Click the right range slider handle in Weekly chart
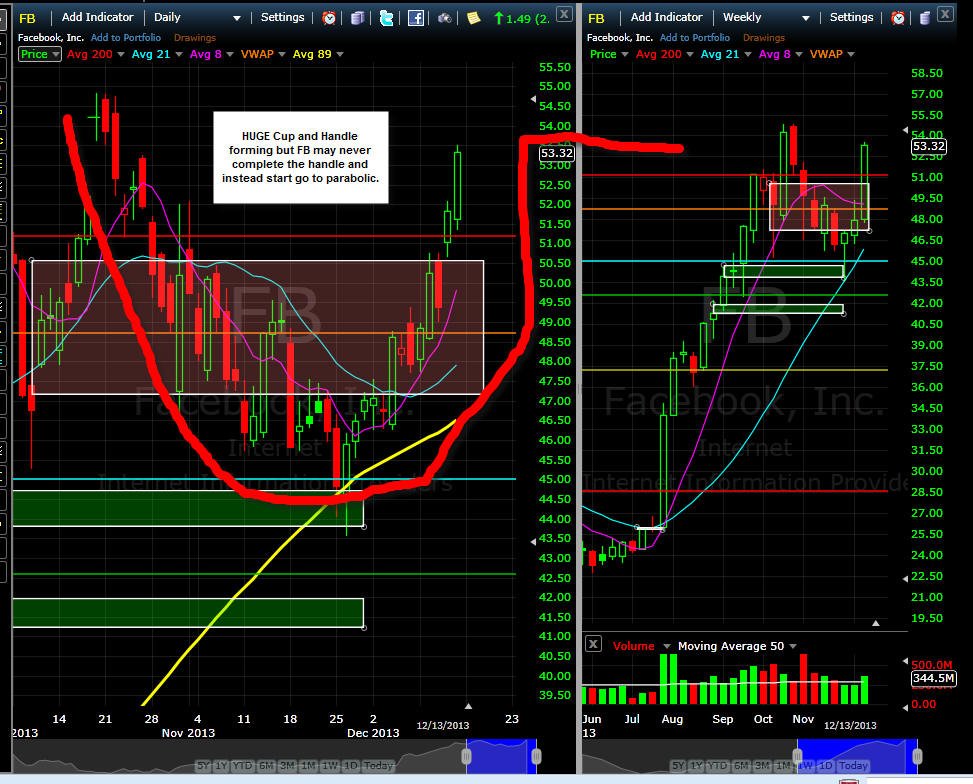 (x=917, y=755)
